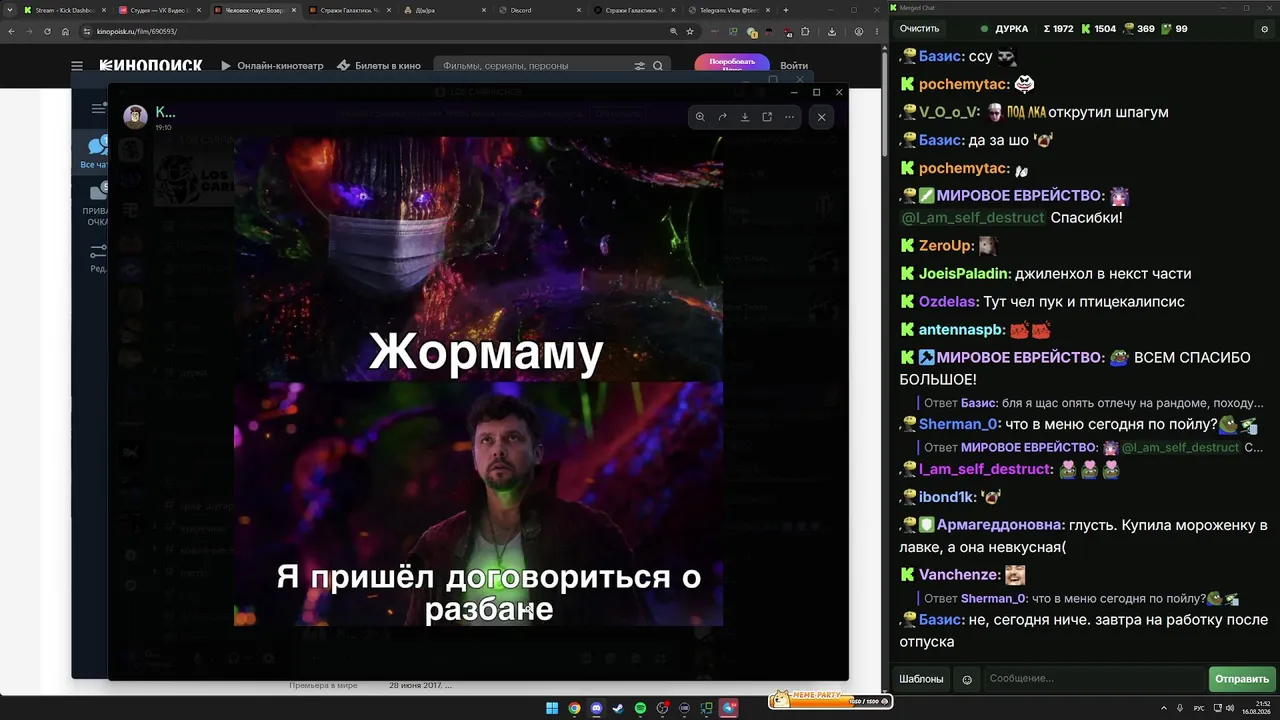This screenshot has height=720, width=1280.
Task: Focus the Сообщение chat input field
Action: click(x=1094, y=679)
